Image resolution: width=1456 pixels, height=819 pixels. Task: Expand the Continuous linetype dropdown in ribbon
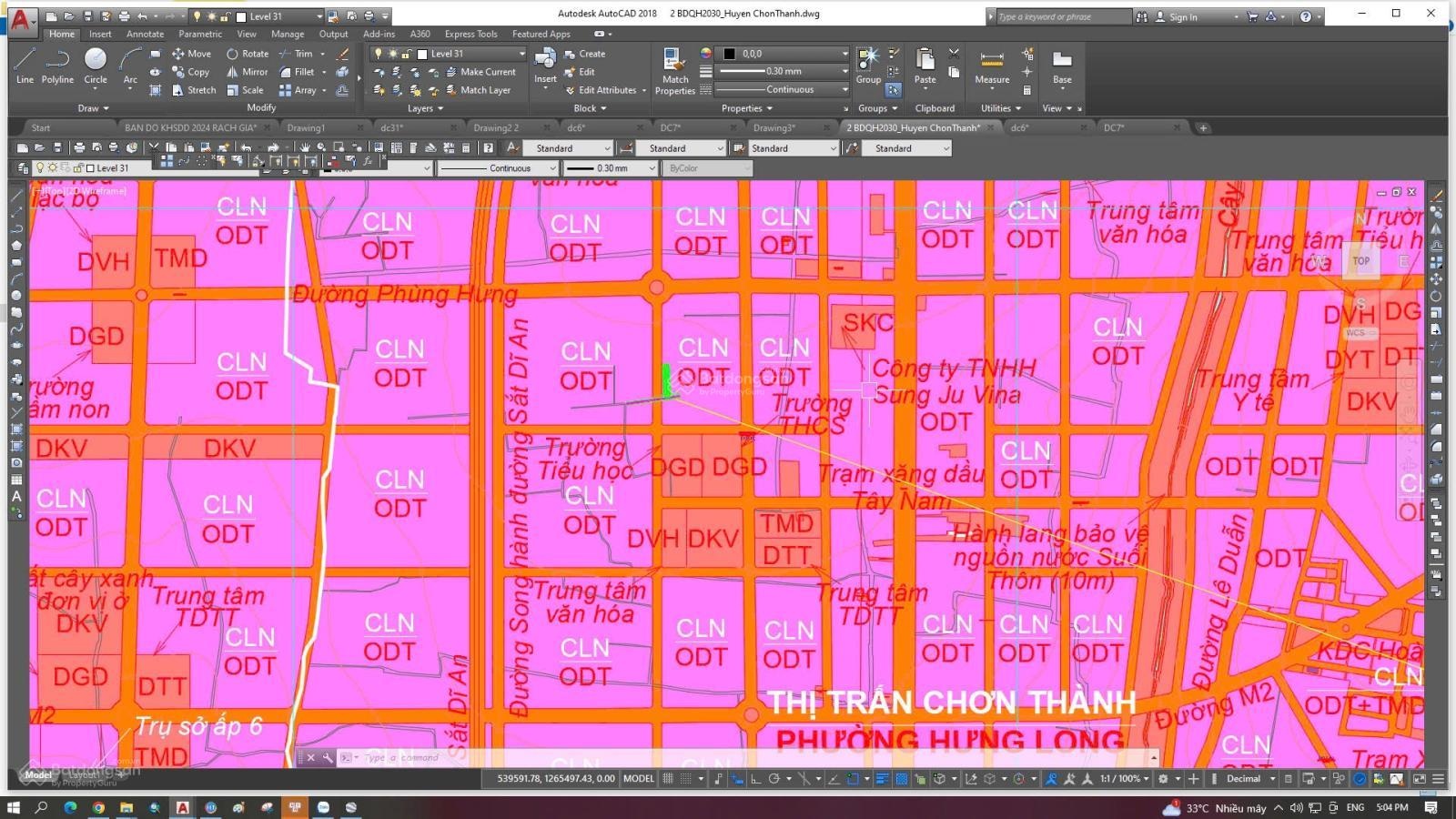point(844,89)
